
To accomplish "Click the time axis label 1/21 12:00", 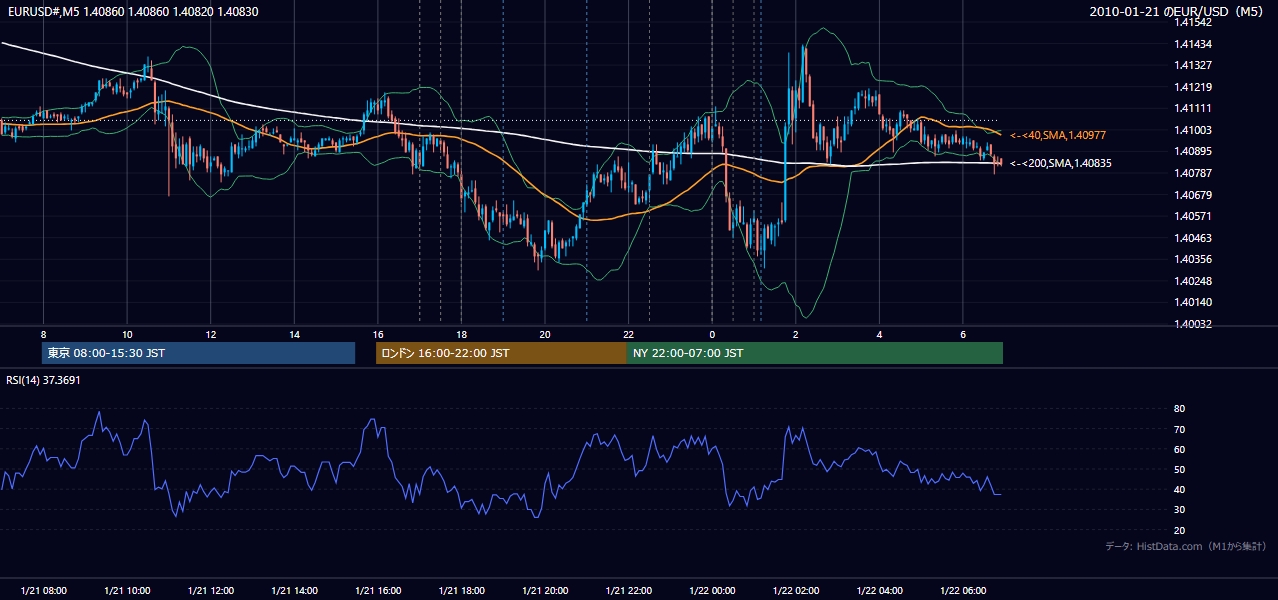I will coord(211,591).
